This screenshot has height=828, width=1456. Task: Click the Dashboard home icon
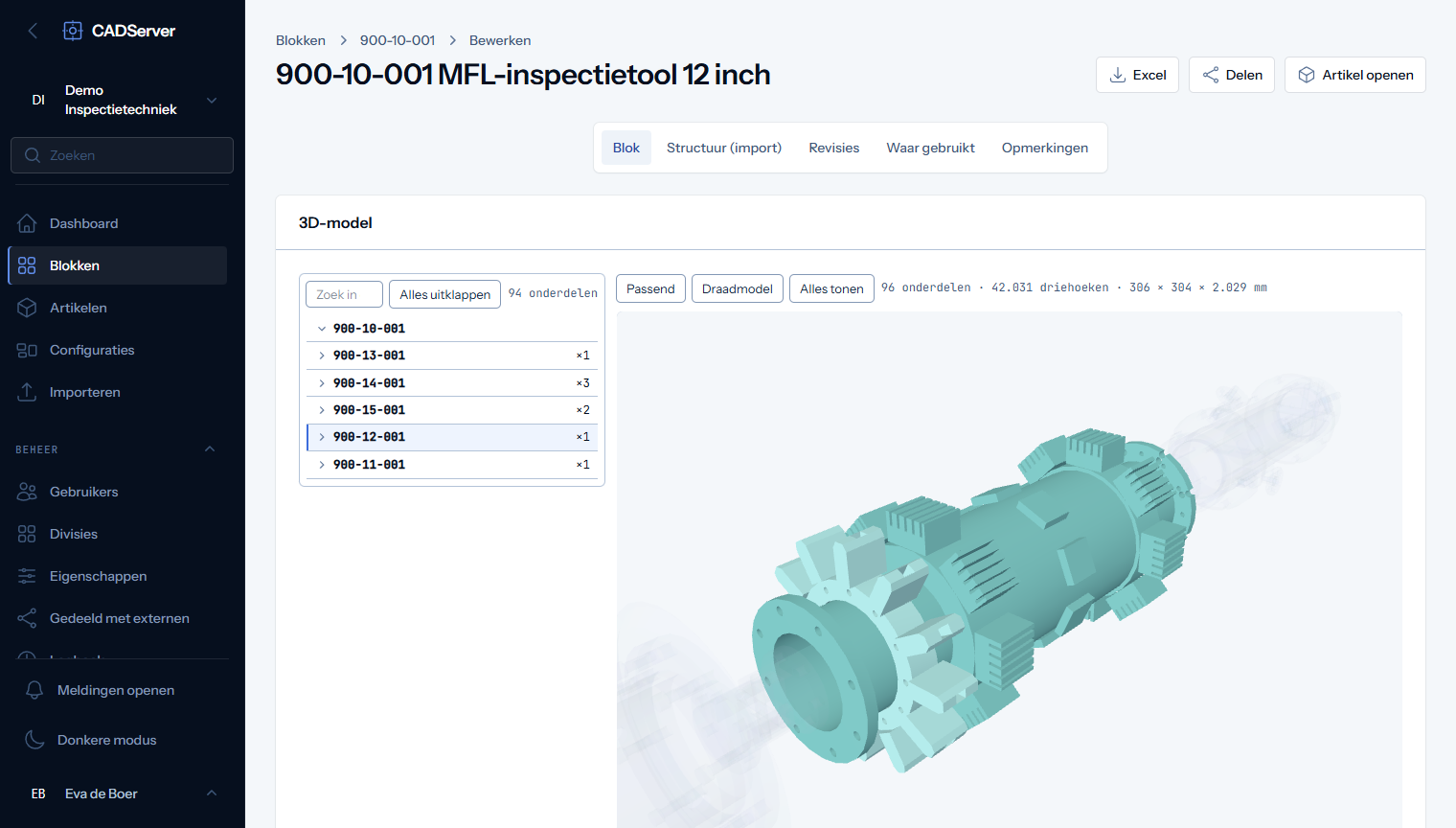coord(27,223)
